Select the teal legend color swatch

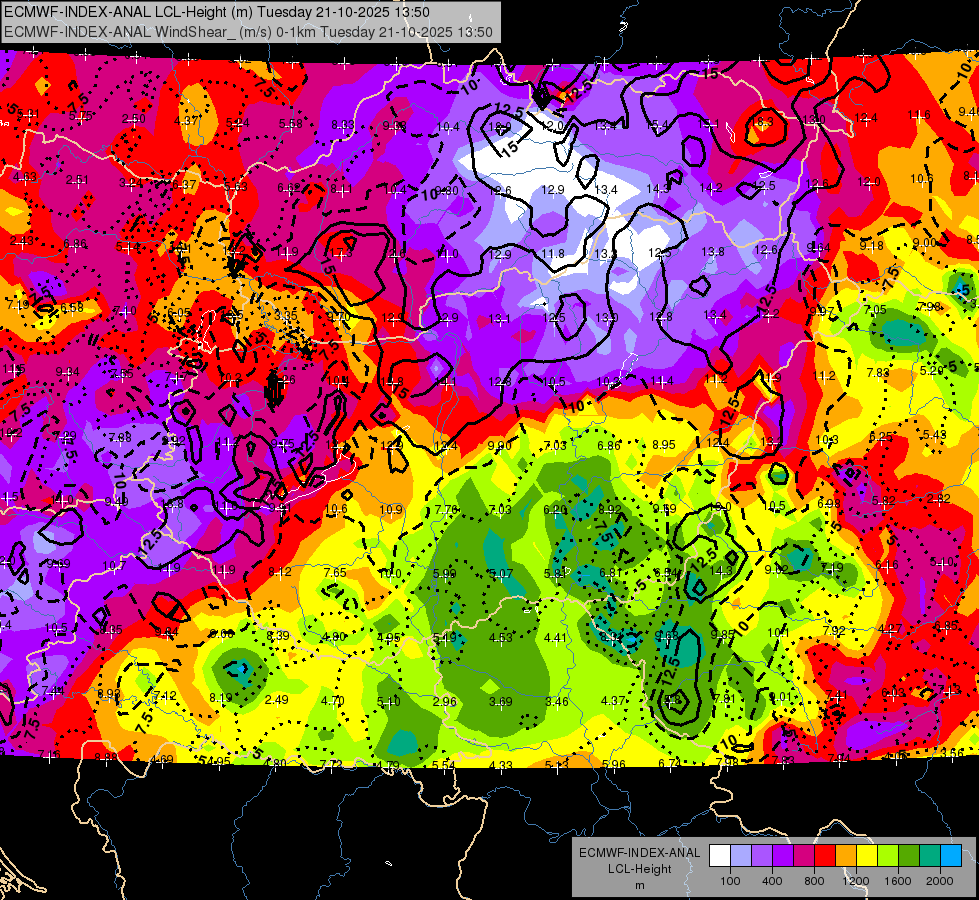pyautogui.click(x=930, y=856)
